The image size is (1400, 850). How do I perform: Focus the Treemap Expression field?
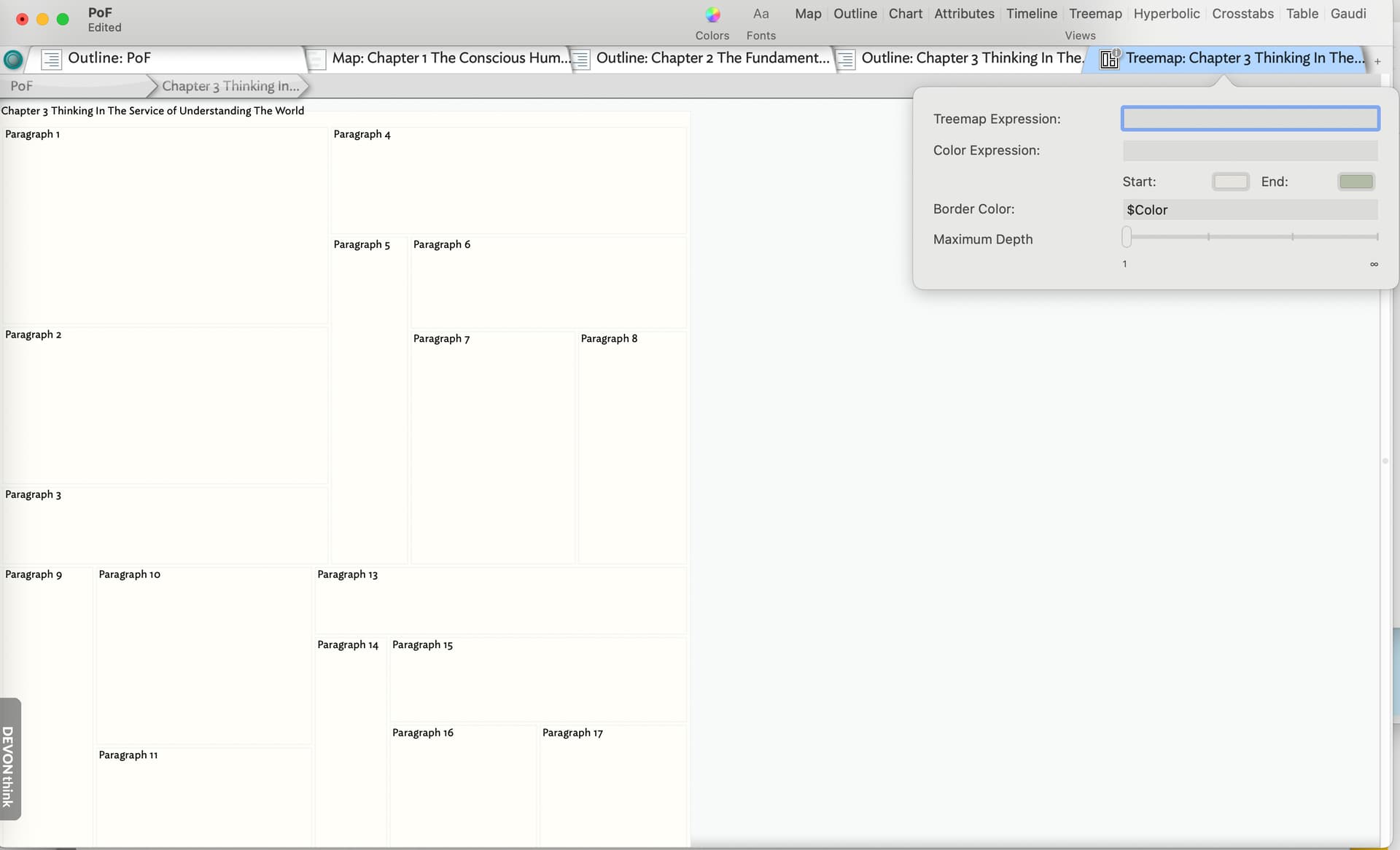point(1250,119)
